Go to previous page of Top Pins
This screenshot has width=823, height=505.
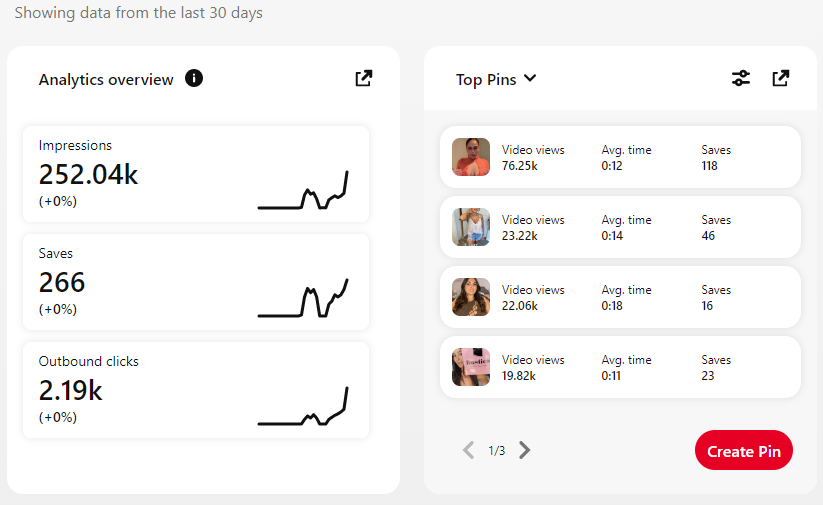coord(468,450)
